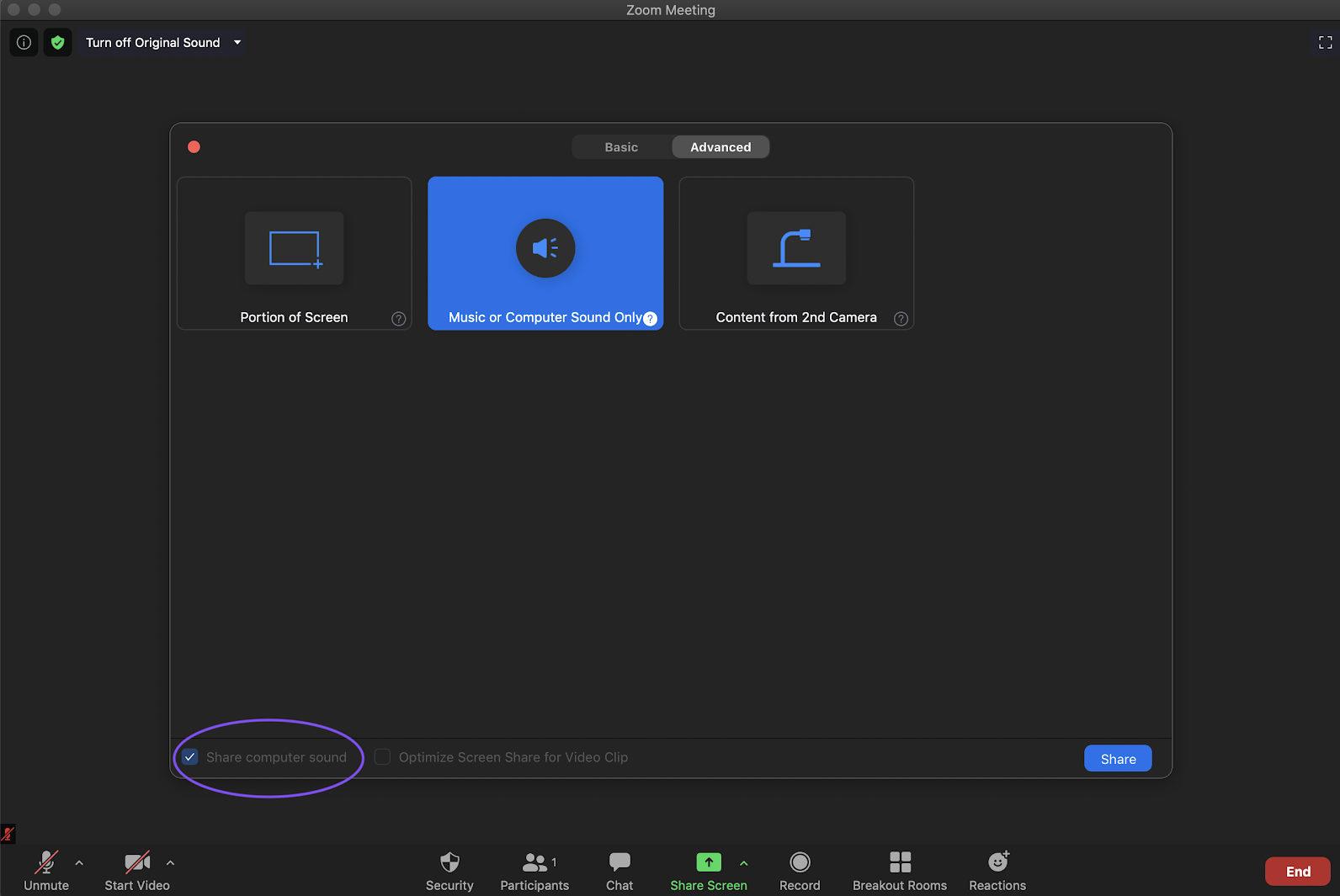
Task: Click the green encryption shield icon
Action: (x=57, y=42)
